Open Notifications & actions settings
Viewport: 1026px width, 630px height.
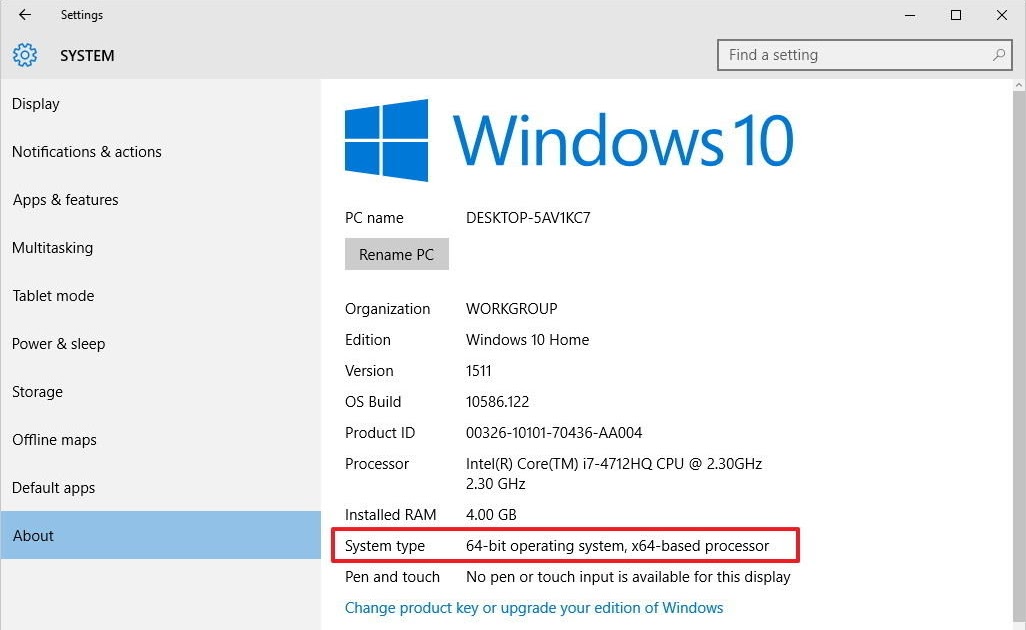160,151
